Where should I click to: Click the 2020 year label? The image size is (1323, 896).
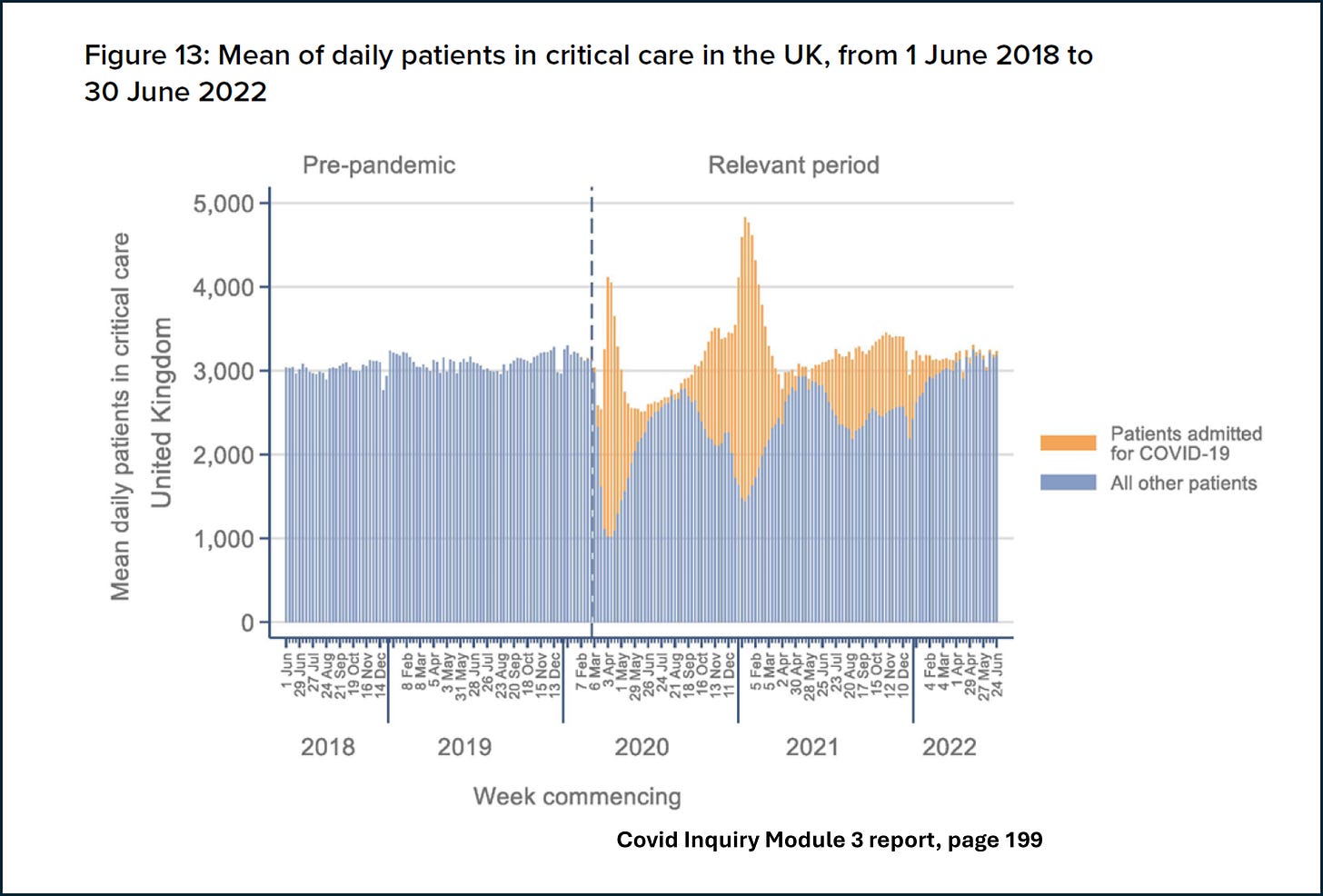pos(642,747)
